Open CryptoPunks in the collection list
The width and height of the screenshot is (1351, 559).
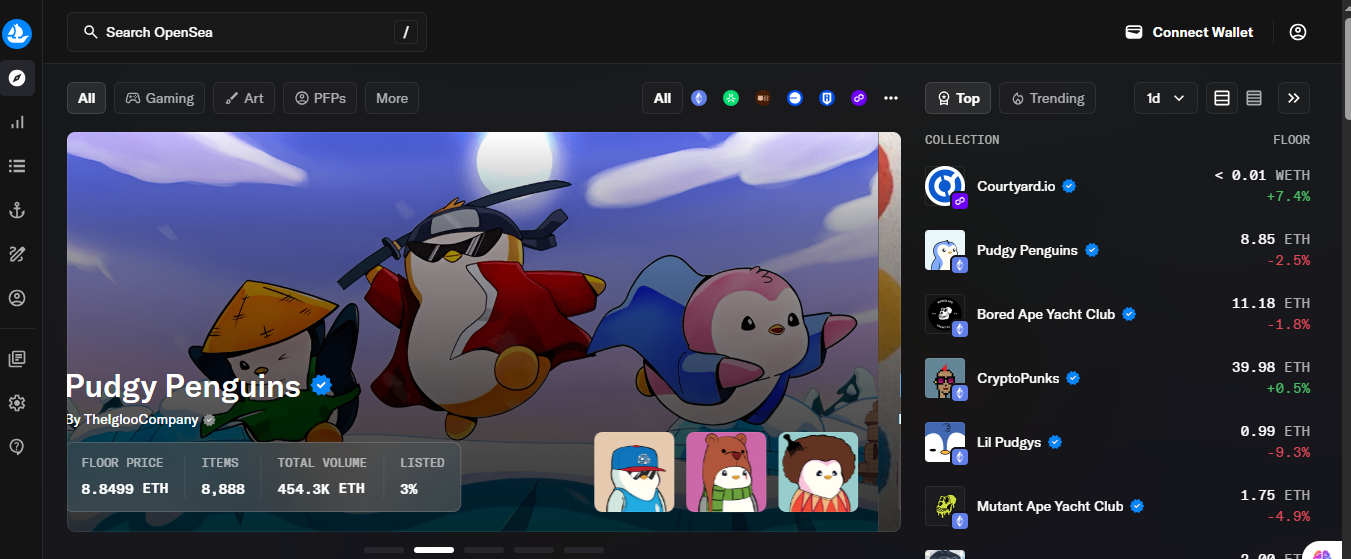click(1117, 378)
